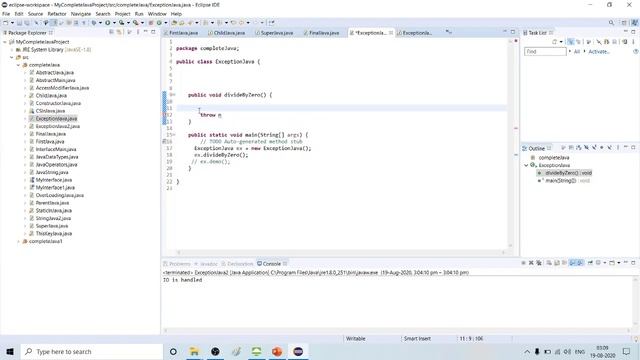Screen dimensions: 640x360
Task: Maximize the editor area
Action: click(x=513, y=32)
